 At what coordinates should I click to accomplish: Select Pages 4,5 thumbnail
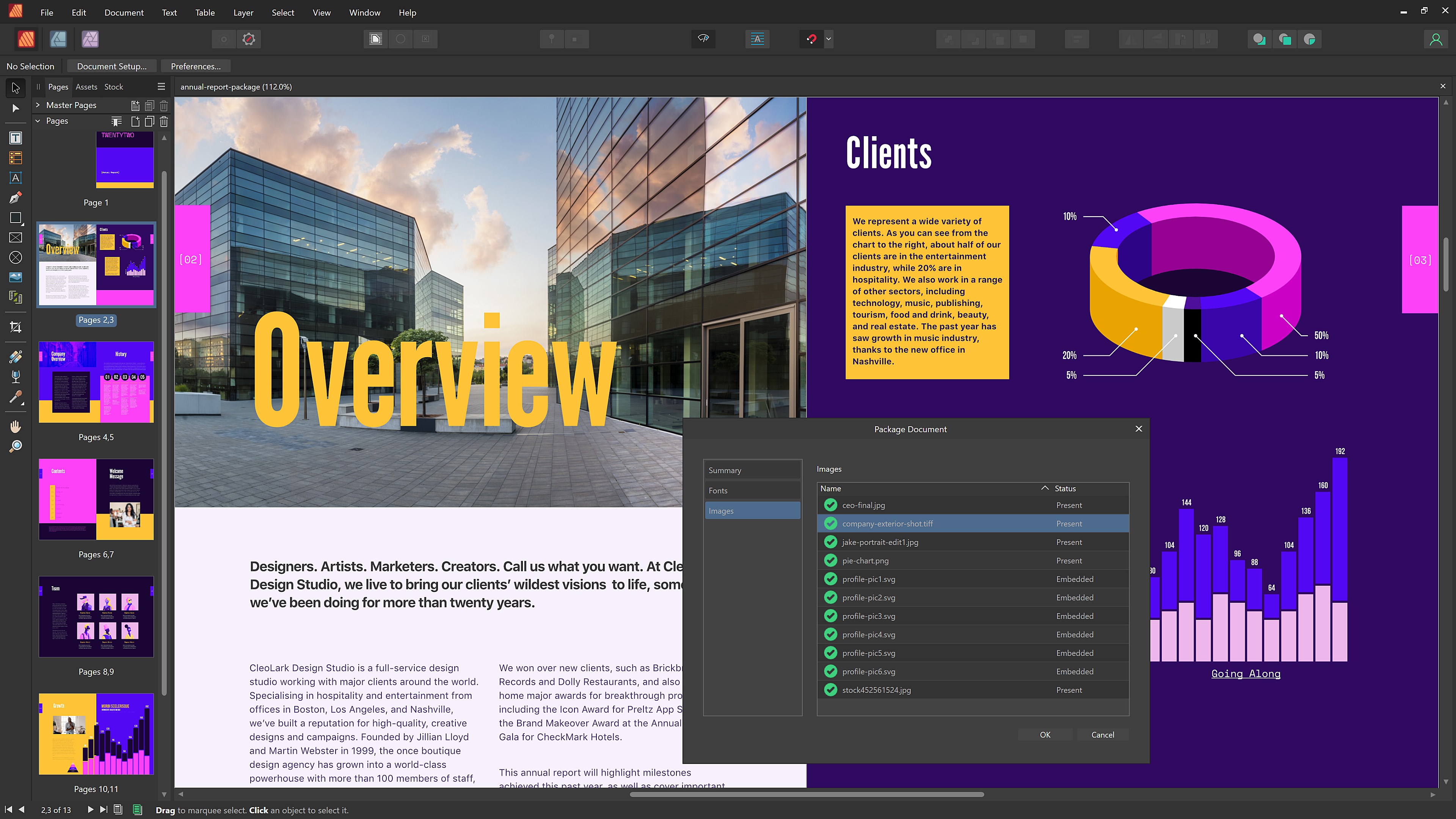pos(96,382)
